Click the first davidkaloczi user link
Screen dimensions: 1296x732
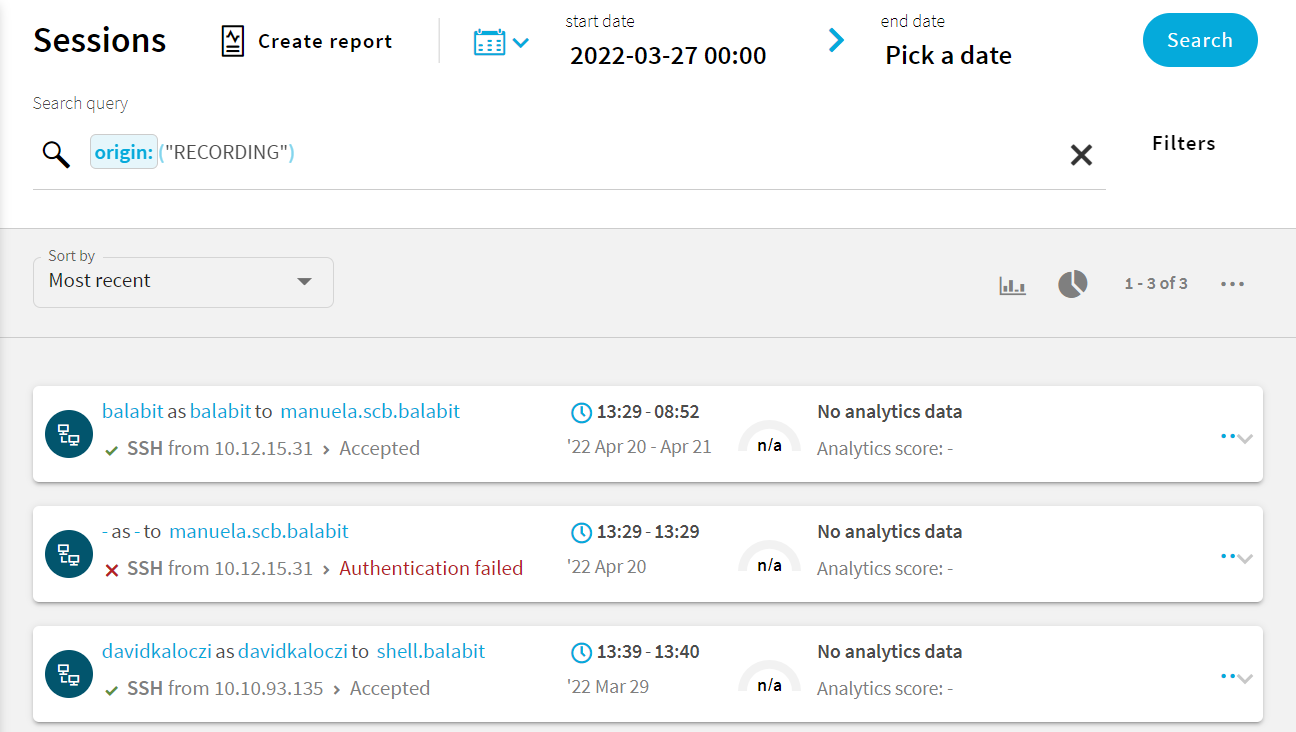tap(157, 651)
